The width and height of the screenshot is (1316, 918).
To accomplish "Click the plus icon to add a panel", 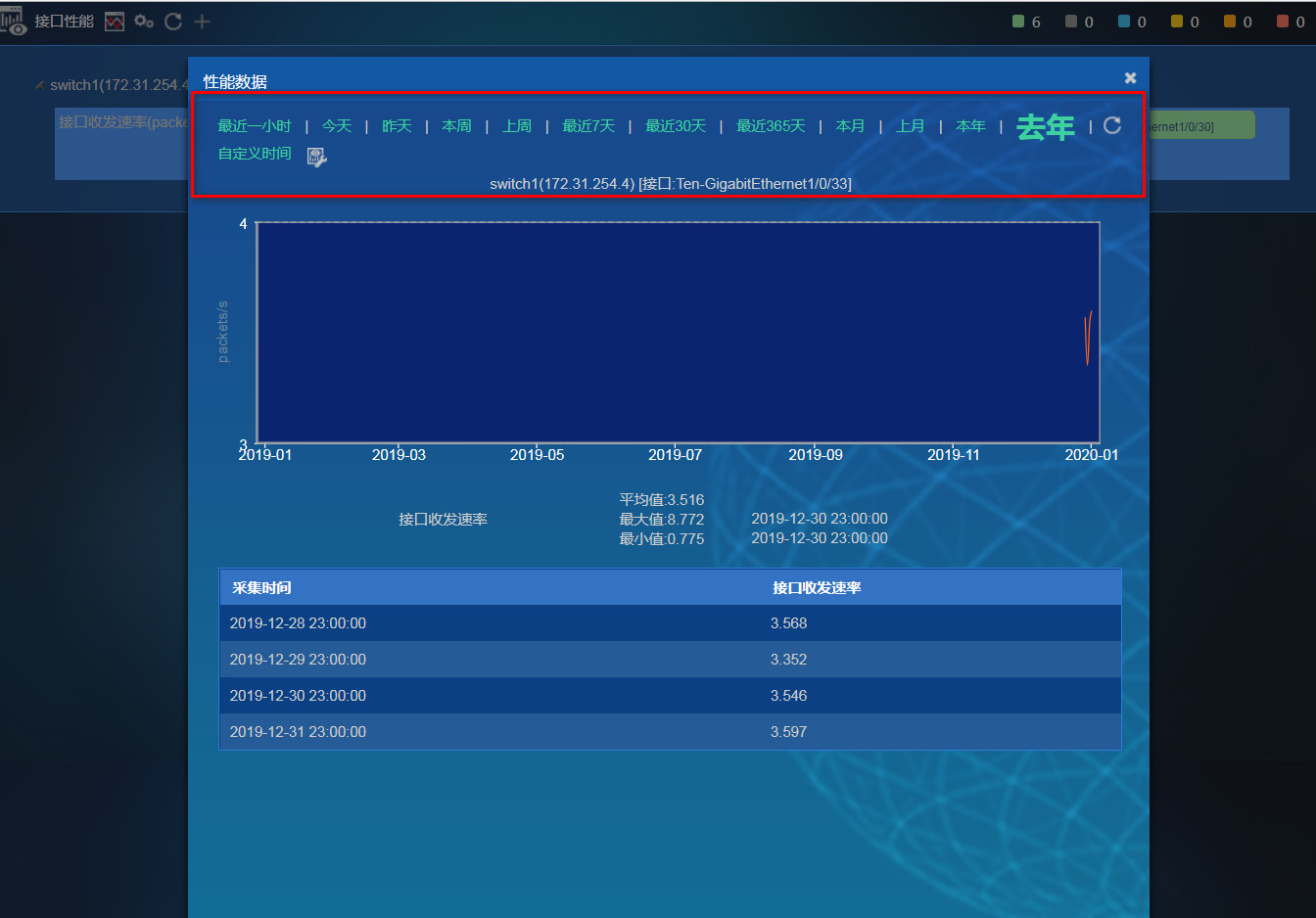I will 202,22.
